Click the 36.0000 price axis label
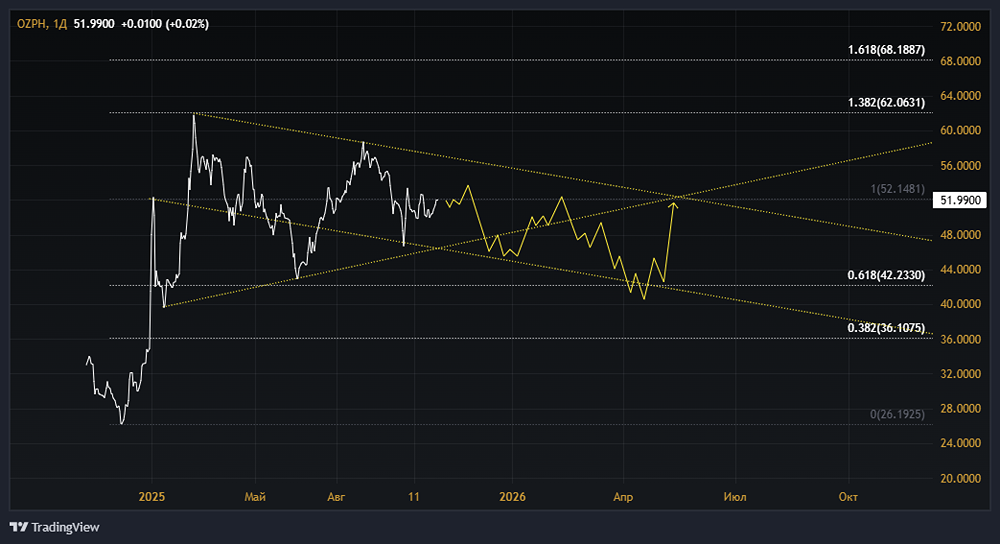Viewport: 1000px width, 544px height. pyautogui.click(x=960, y=339)
